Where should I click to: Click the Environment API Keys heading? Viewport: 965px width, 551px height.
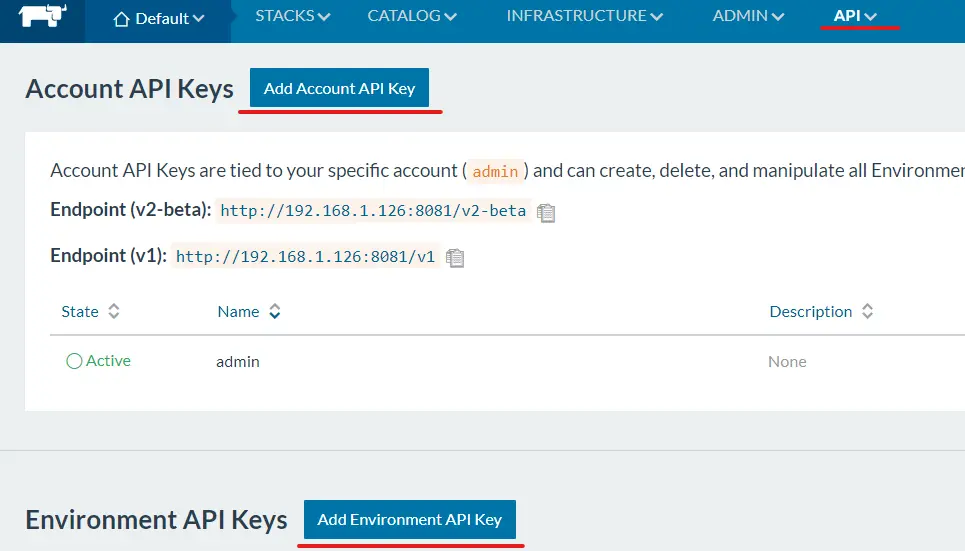tap(156, 520)
